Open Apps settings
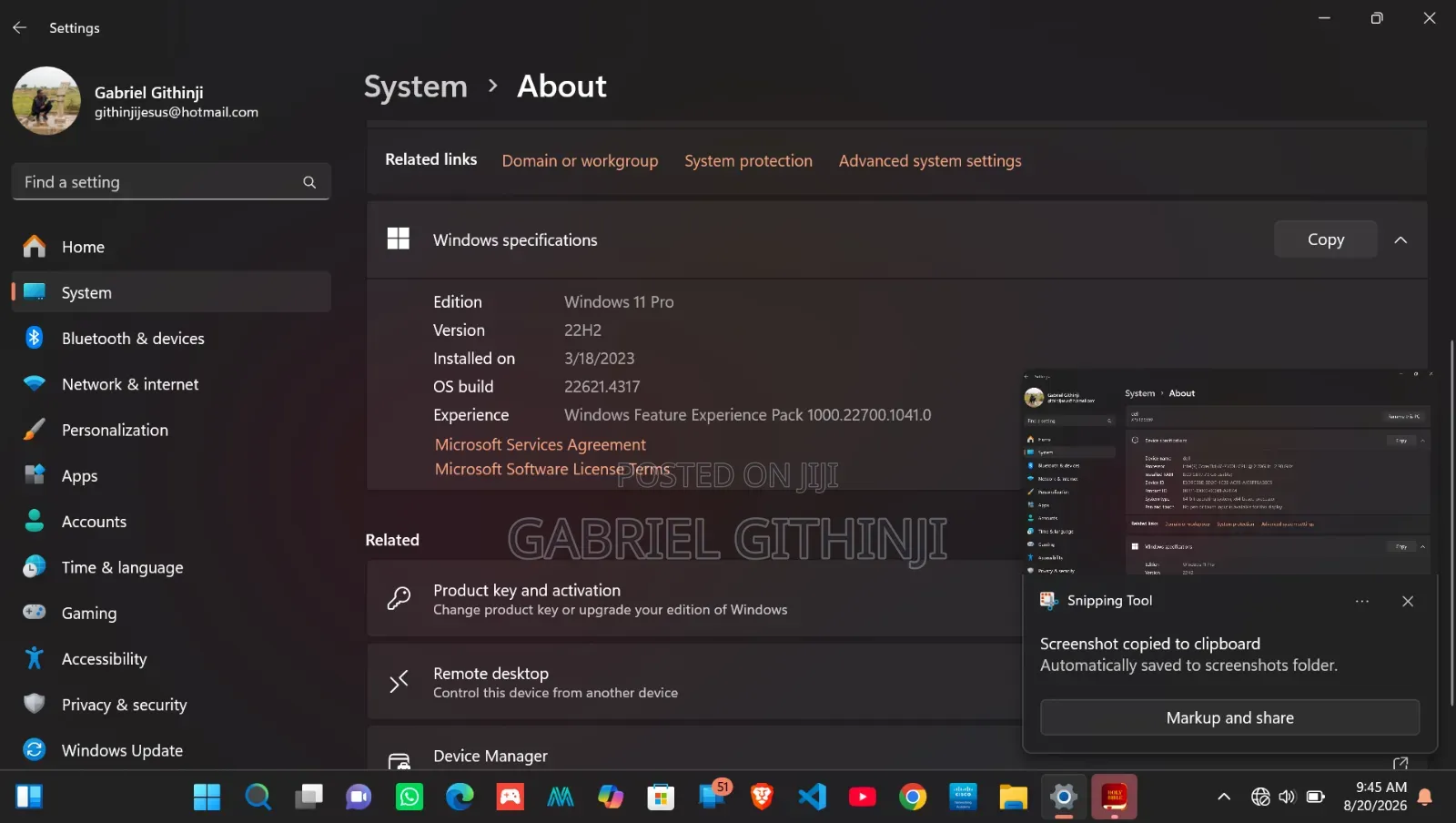Viewport: 1456px width, 823px height. [x=171, y=475]
